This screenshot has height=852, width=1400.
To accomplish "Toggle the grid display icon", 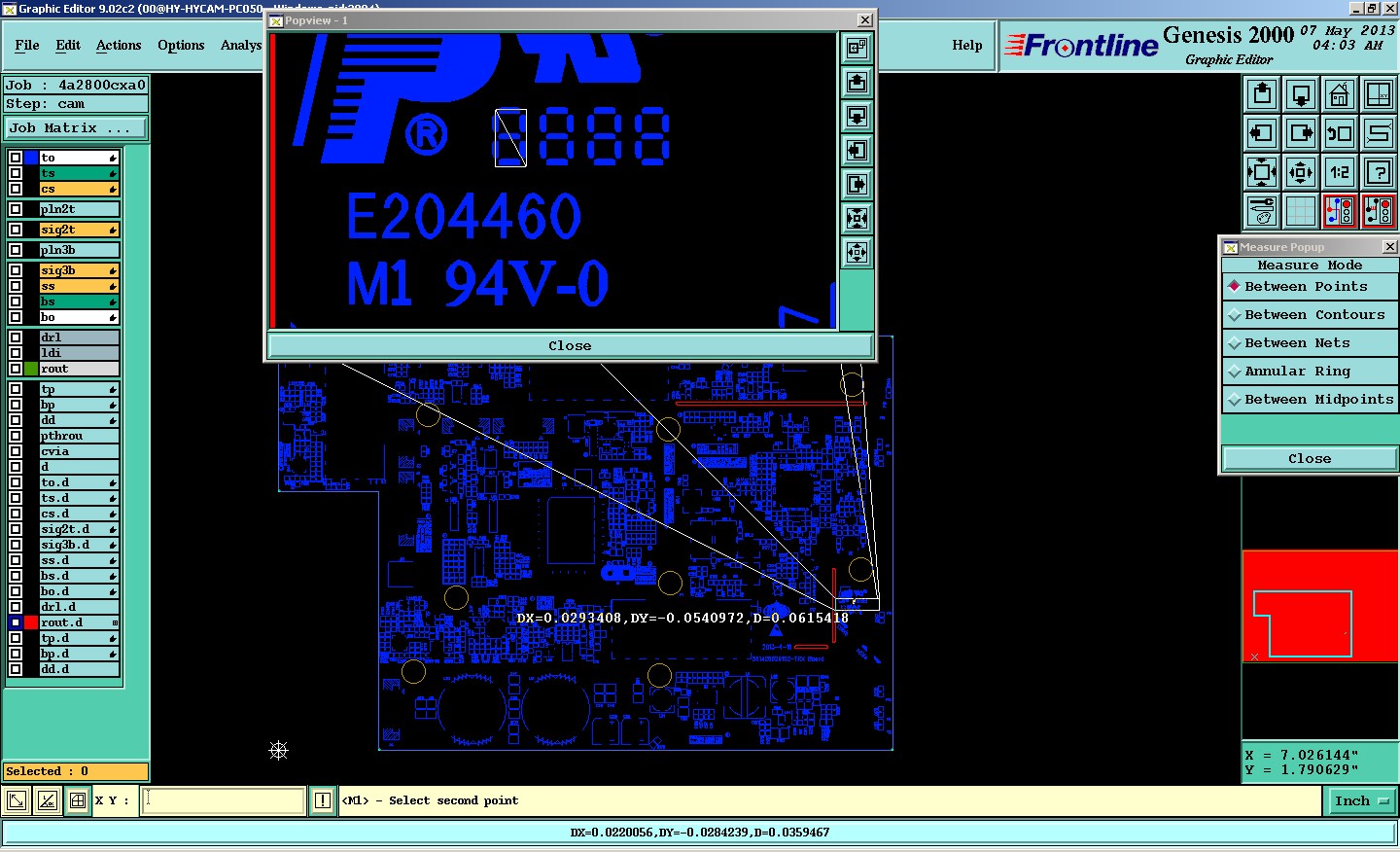I will pos(1301,211).
